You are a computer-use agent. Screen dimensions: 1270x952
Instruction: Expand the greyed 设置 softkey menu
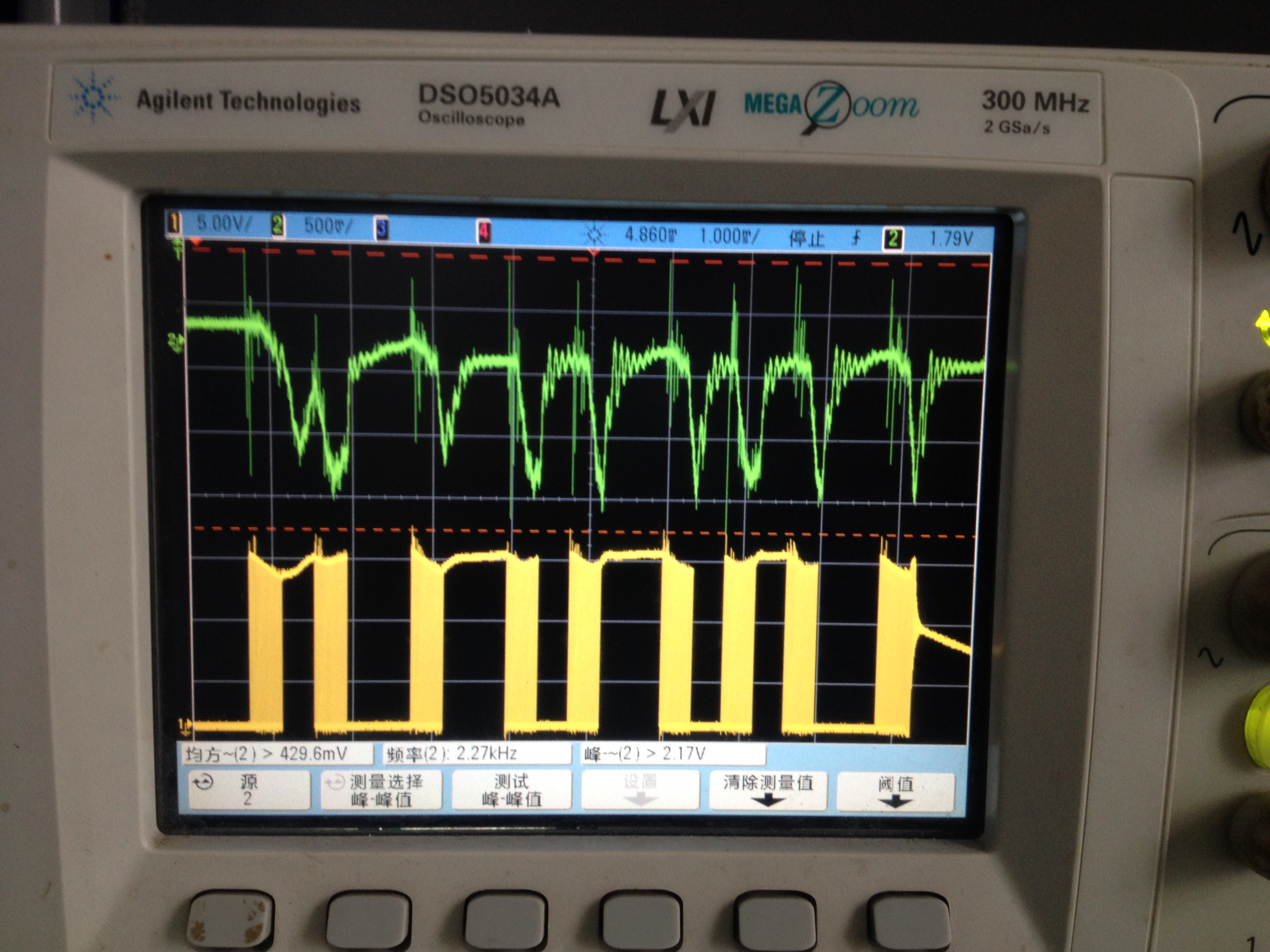pyautogui.click(x=640, y=789)
